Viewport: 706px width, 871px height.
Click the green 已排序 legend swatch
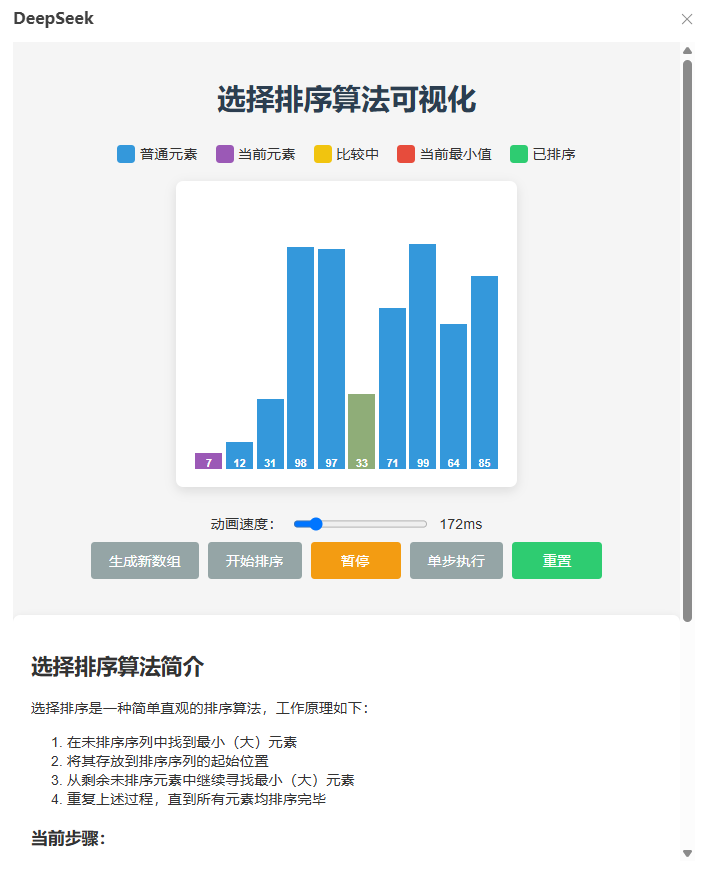coord(519,154)
